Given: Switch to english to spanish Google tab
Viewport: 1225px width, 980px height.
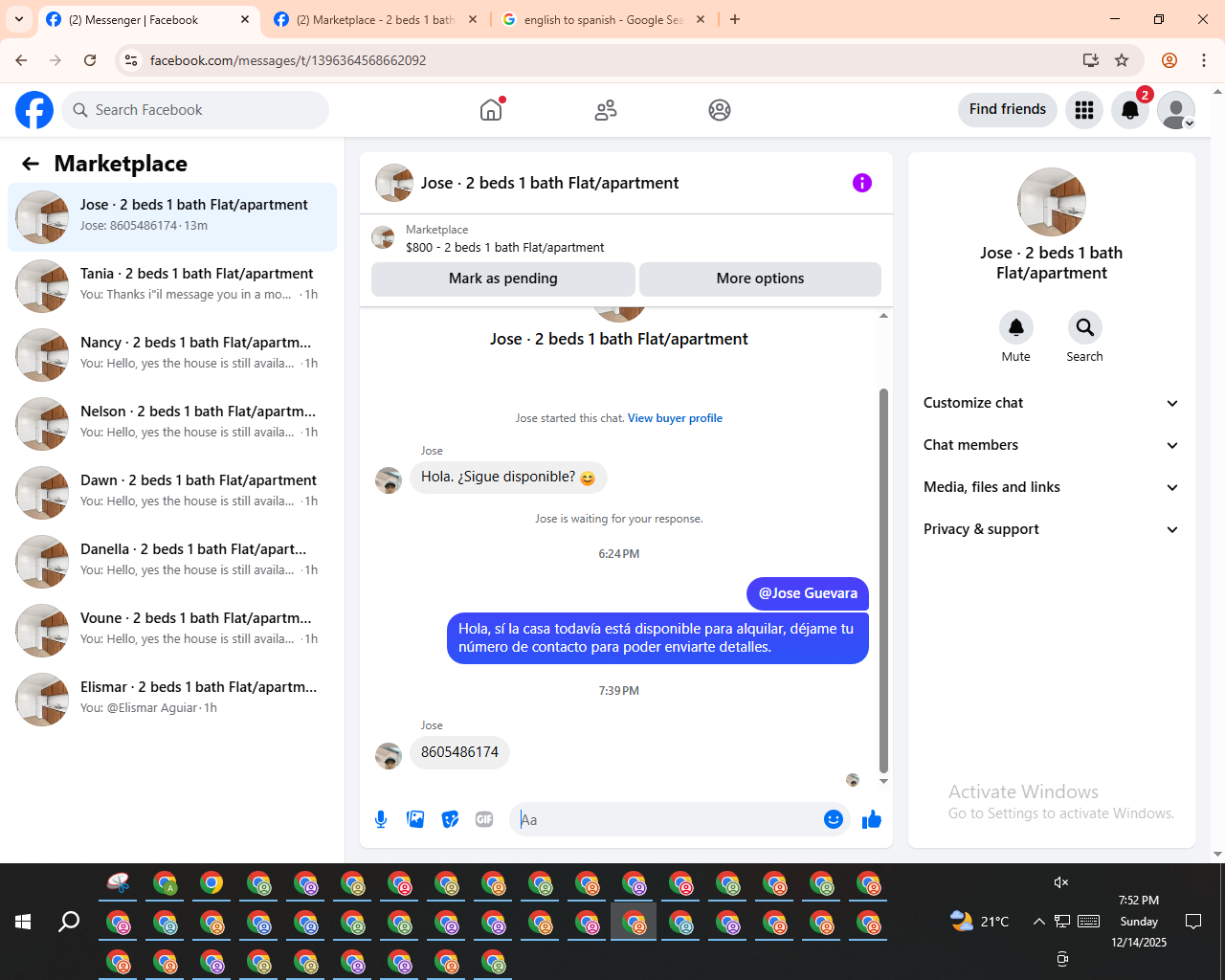Looking at the screenshot, I should click(603, 19).
